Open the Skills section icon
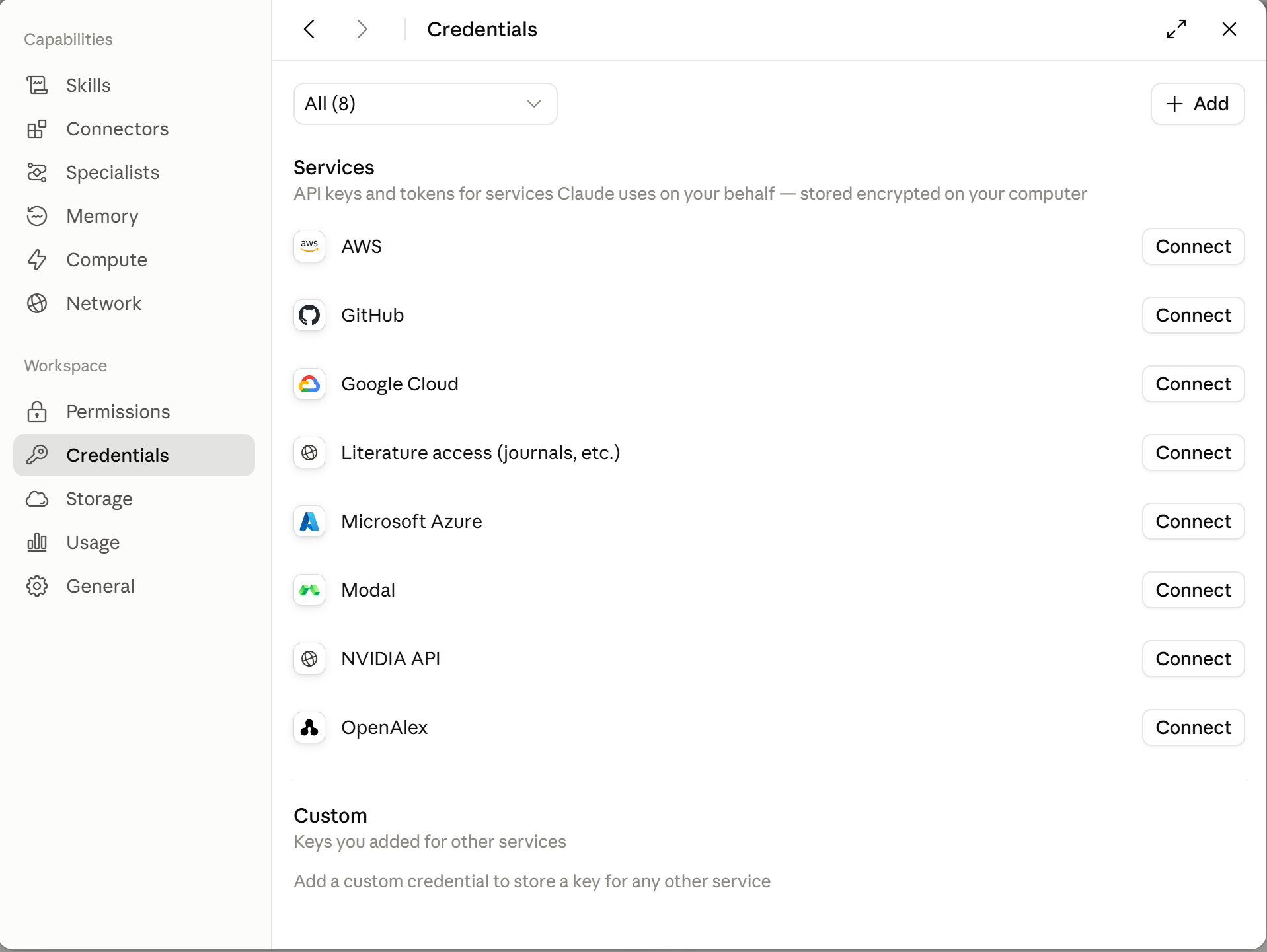The height and width of the screenshot is (952, 1267). coord(37,85)
